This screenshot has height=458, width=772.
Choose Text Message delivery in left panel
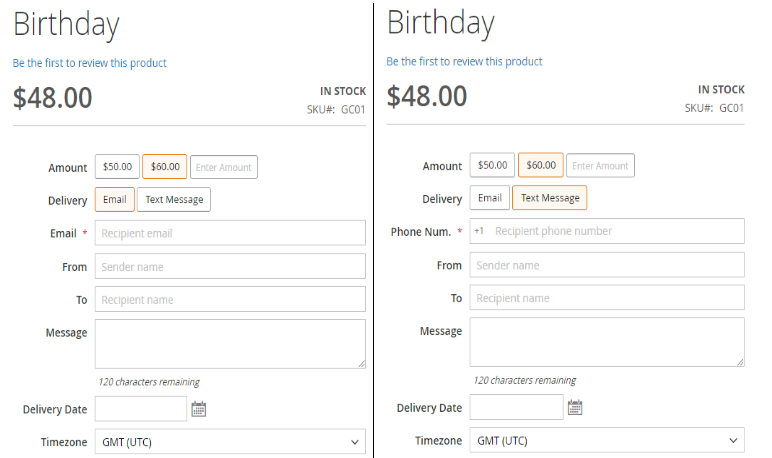(174, 199)
